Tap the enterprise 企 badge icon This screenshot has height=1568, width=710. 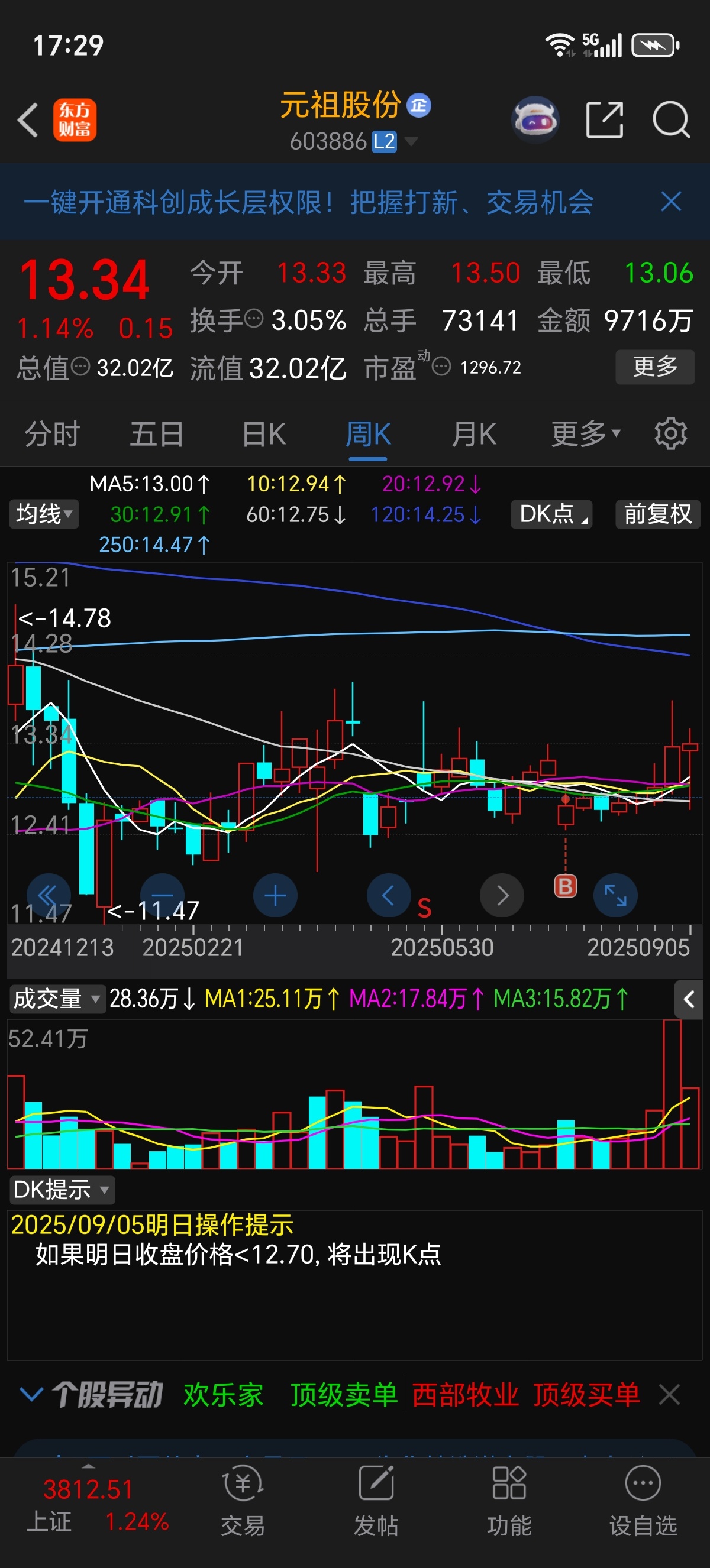click(419, 105)
